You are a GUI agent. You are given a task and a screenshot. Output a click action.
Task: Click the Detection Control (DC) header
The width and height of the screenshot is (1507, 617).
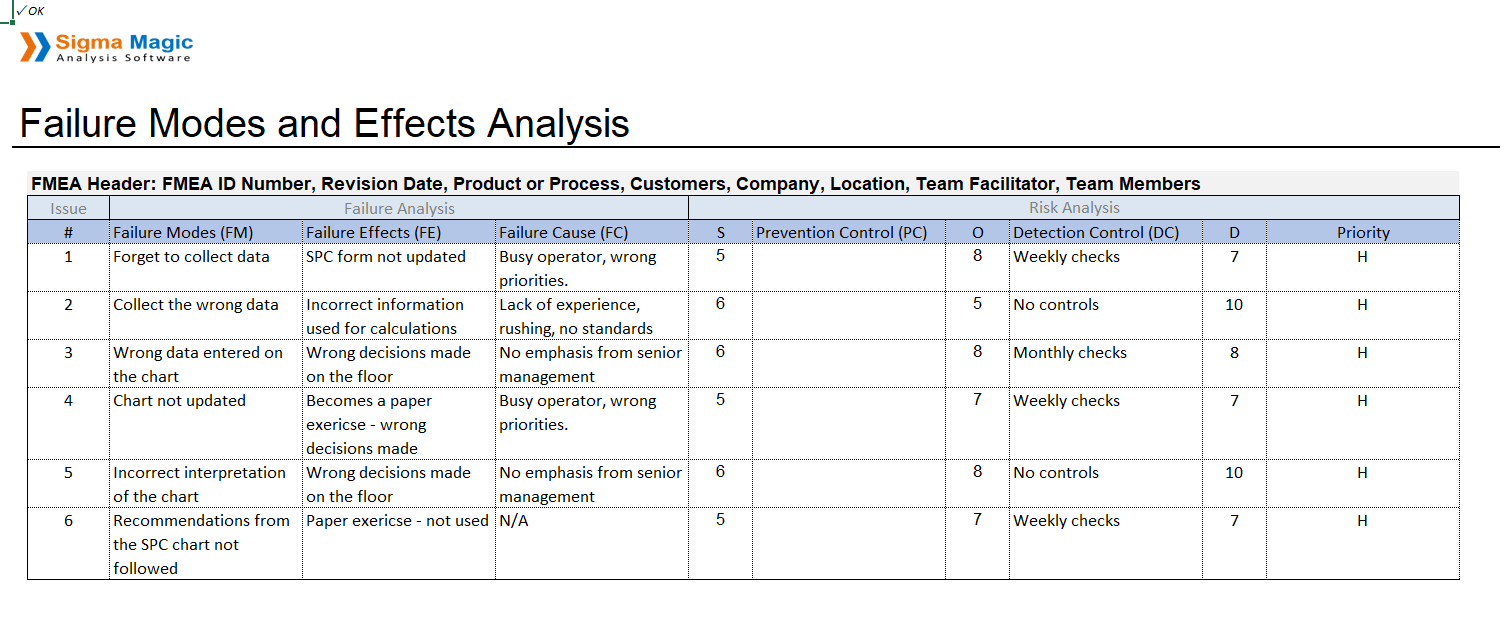1106,232
